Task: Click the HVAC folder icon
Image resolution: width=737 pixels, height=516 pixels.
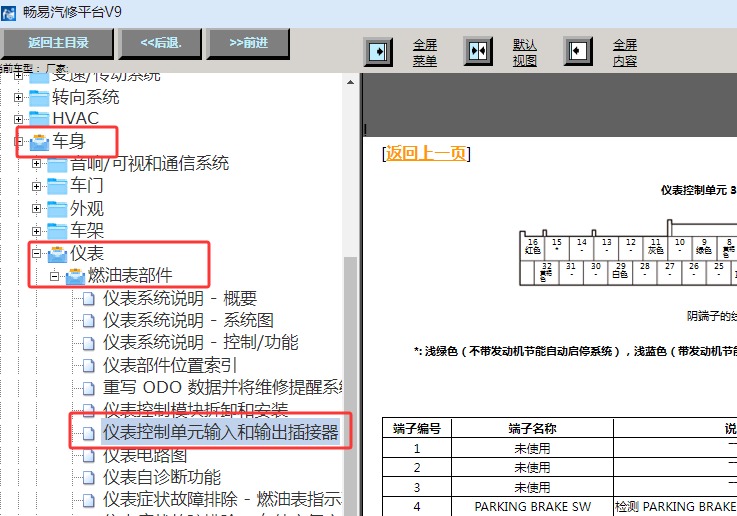Action: tap(39, 119)
